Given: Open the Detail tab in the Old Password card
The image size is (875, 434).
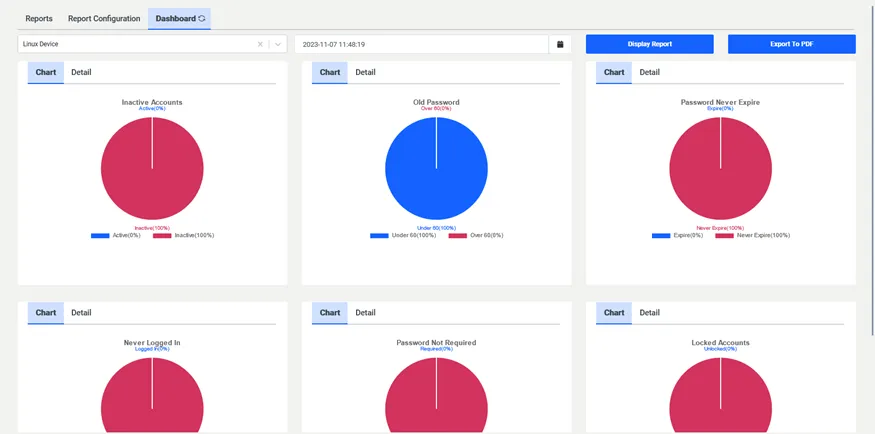Looking at the screenshot, I should [x=366, y=72].
